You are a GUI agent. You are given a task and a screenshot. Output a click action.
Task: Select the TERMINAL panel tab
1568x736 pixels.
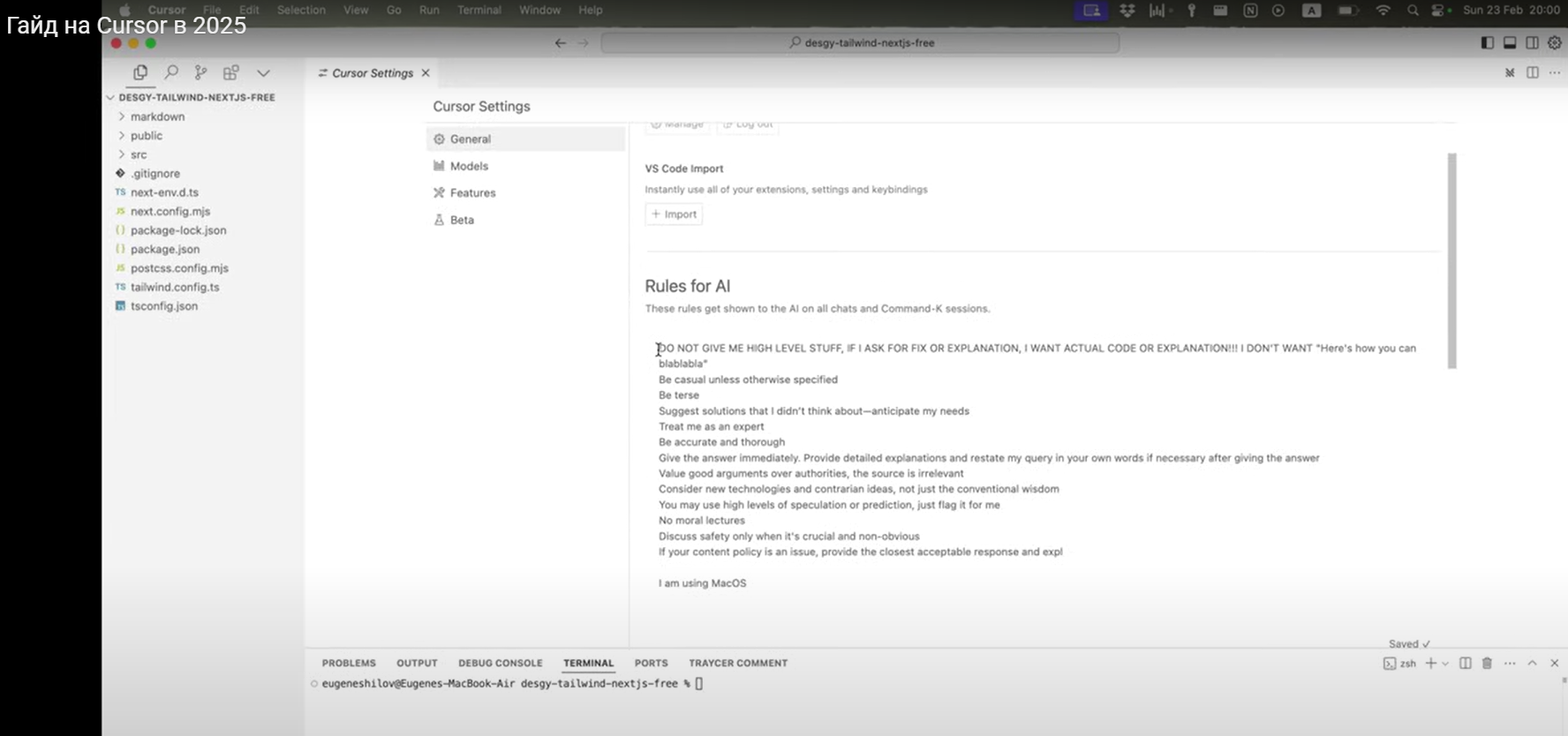[x=589, y=663]
